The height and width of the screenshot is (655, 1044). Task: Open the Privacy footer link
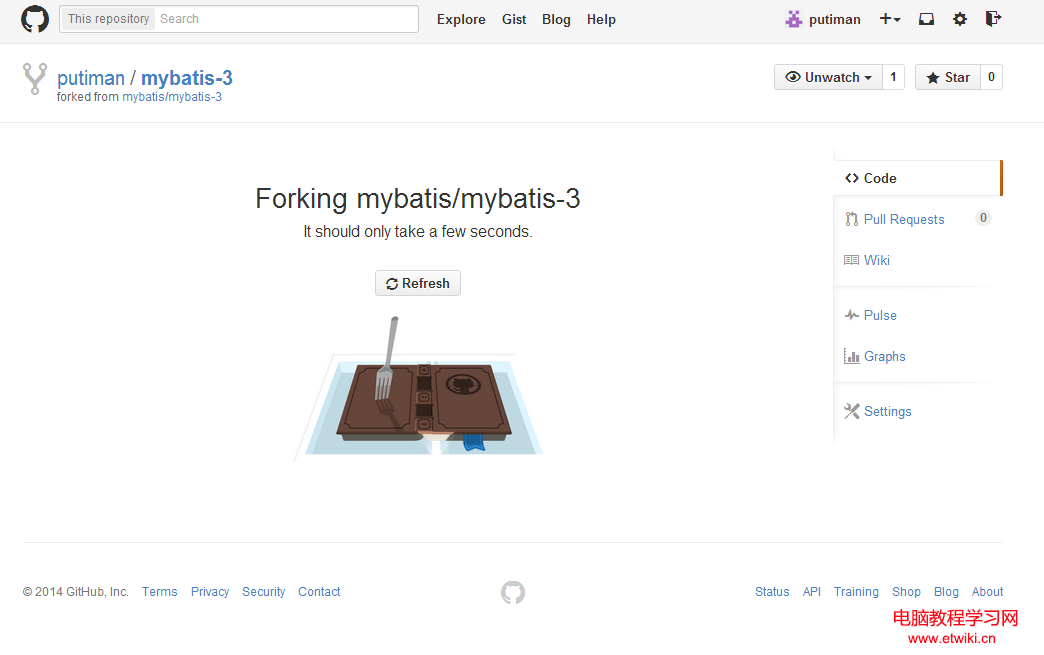click(210, 592)
